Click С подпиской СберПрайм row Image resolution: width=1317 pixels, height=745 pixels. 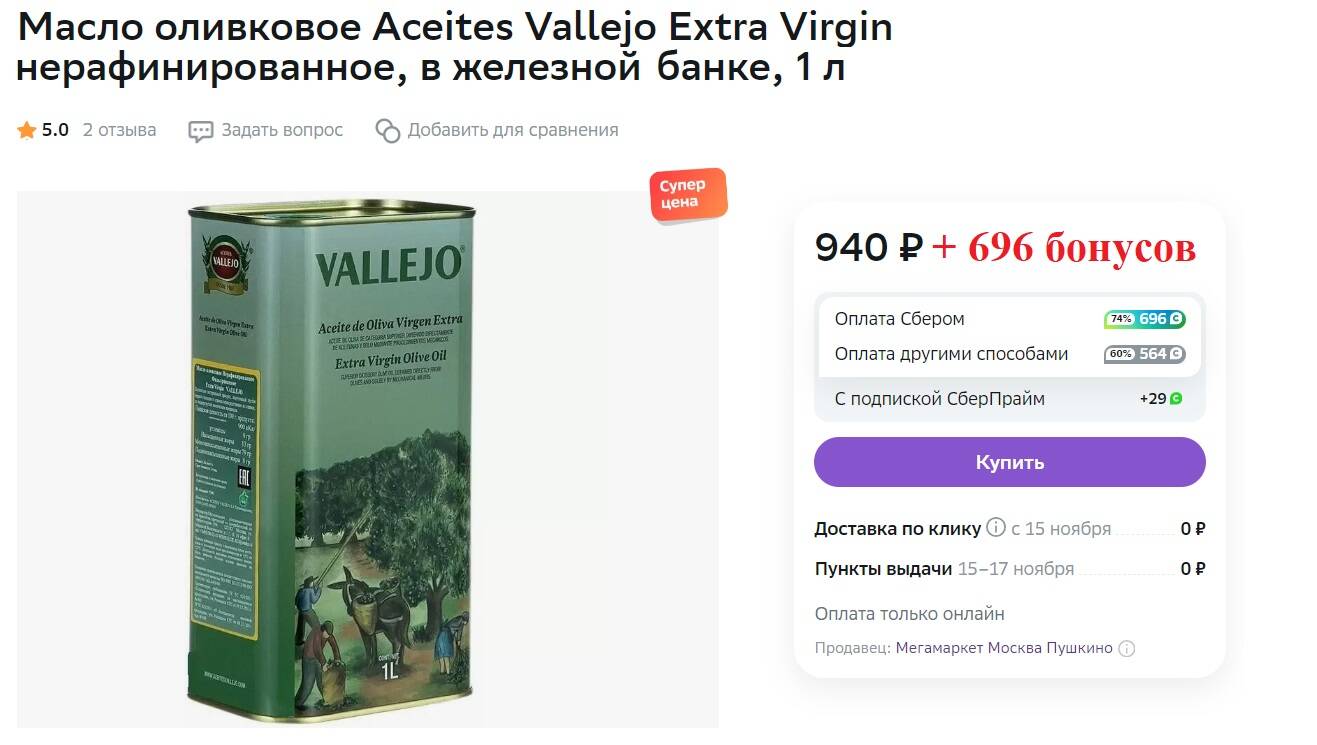coord(1010,399)
